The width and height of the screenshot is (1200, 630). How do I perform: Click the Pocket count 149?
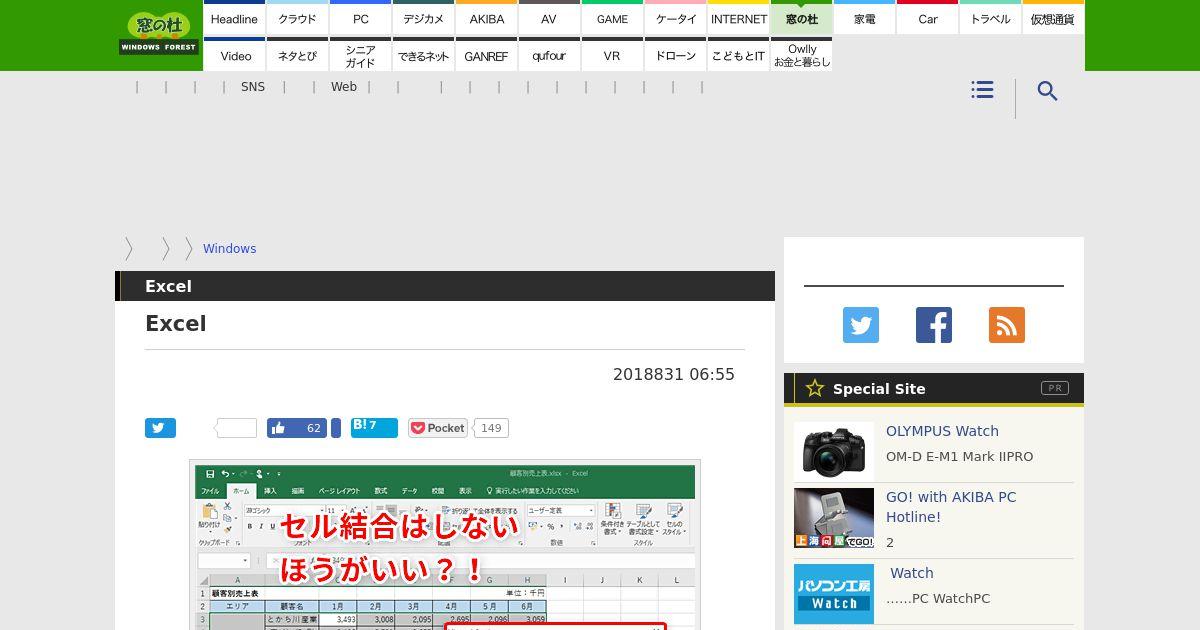pyautogui.click(x=491, y=428)
